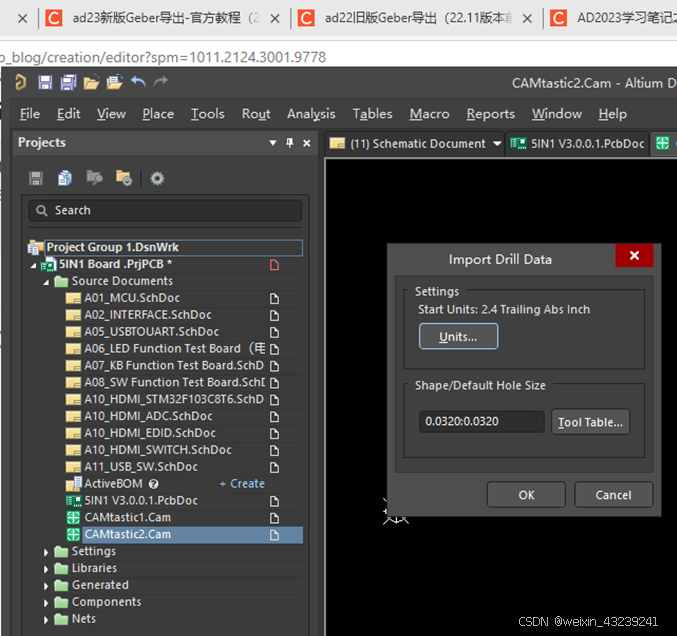Switch to 5IN1 V3.0.0.1.PcbDoc tab

[577, 143]
